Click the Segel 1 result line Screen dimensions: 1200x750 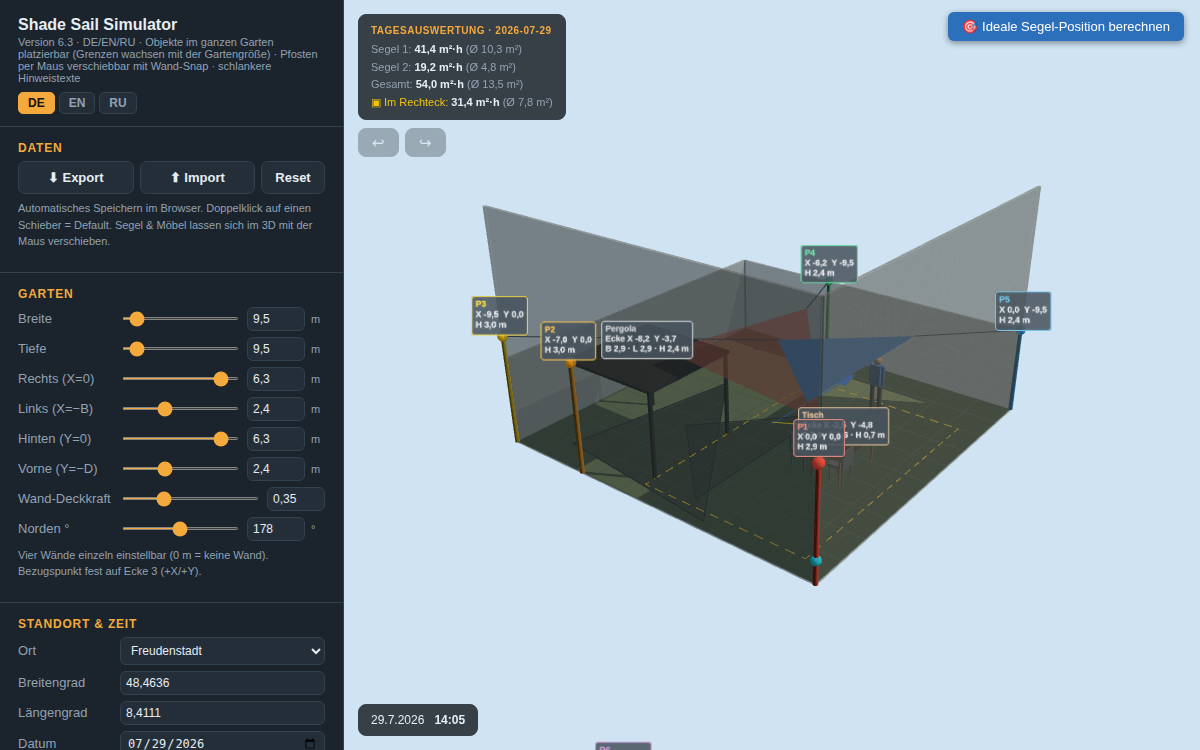(x=446, y=49)
